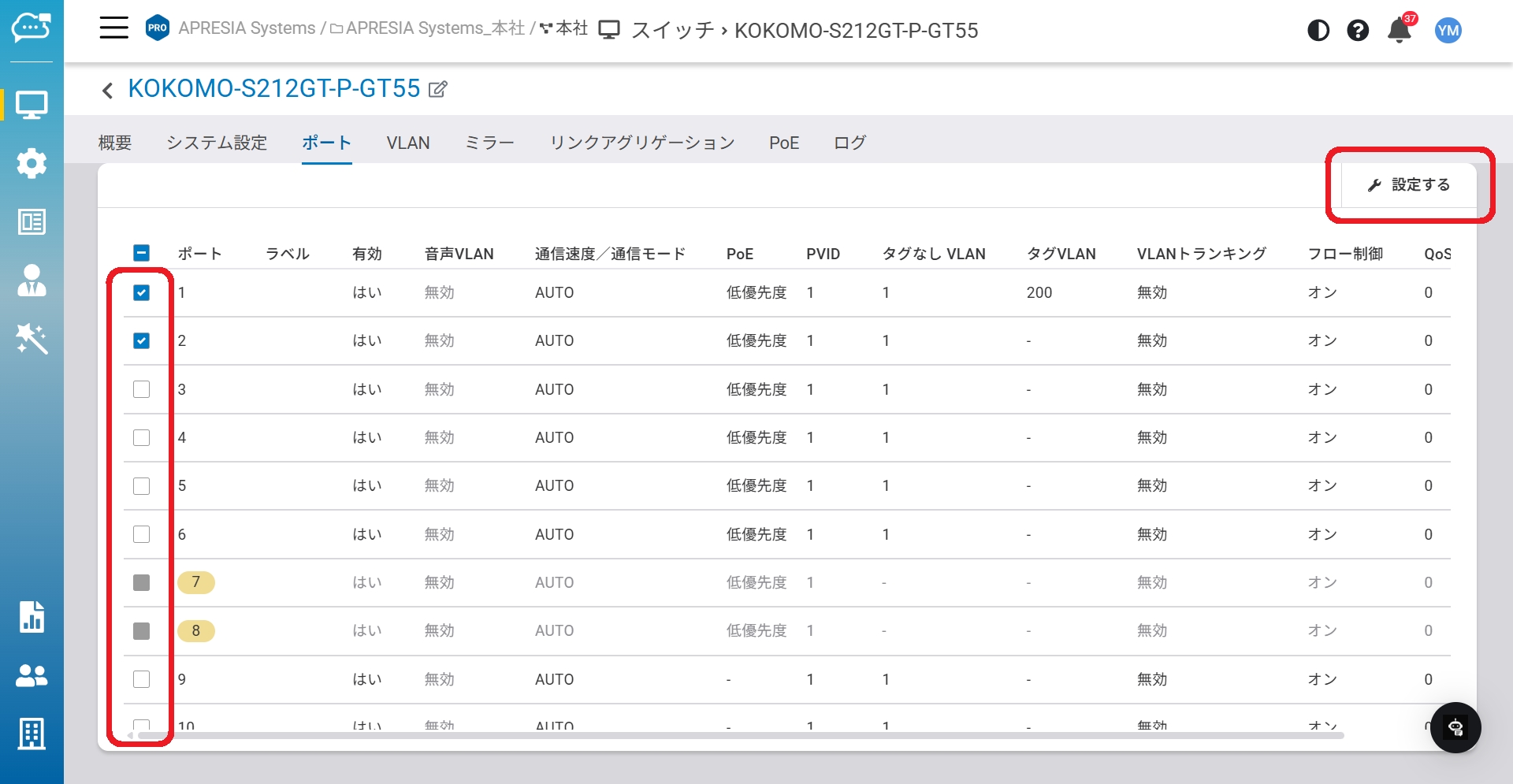Viewport: 1513px width, 784px height.
Task: Click the horizontal table scrollbar
Action: tap(739, 735)
